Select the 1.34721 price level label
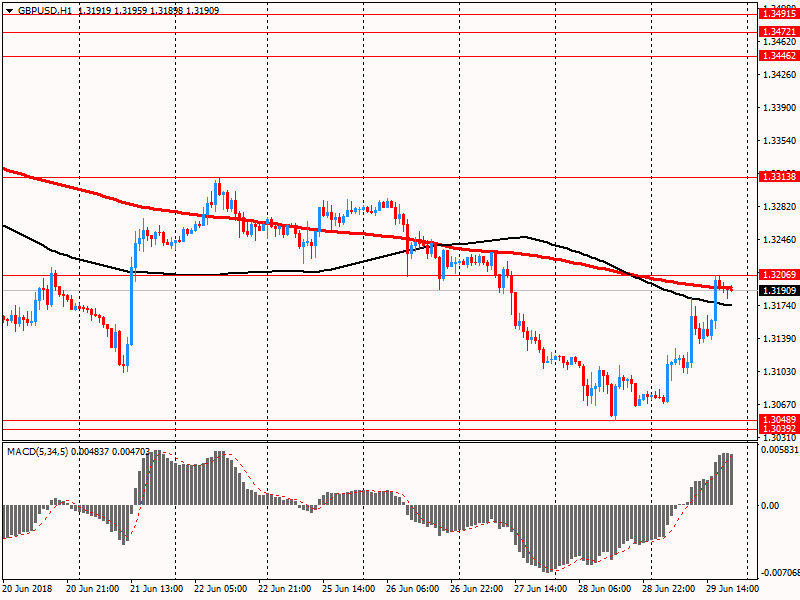 pos(779,32)
